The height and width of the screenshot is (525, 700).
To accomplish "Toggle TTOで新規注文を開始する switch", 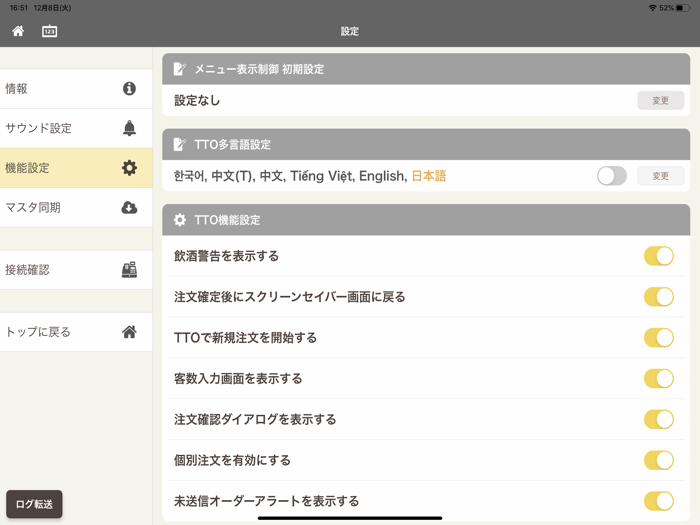I will tap(658, 338).
